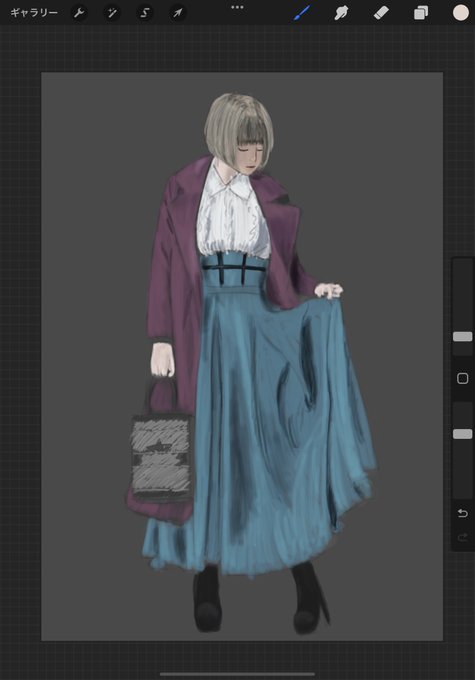Screen dimensions: 475x680
Task: Select the Smudge finger tool
Action: point(341,13)
